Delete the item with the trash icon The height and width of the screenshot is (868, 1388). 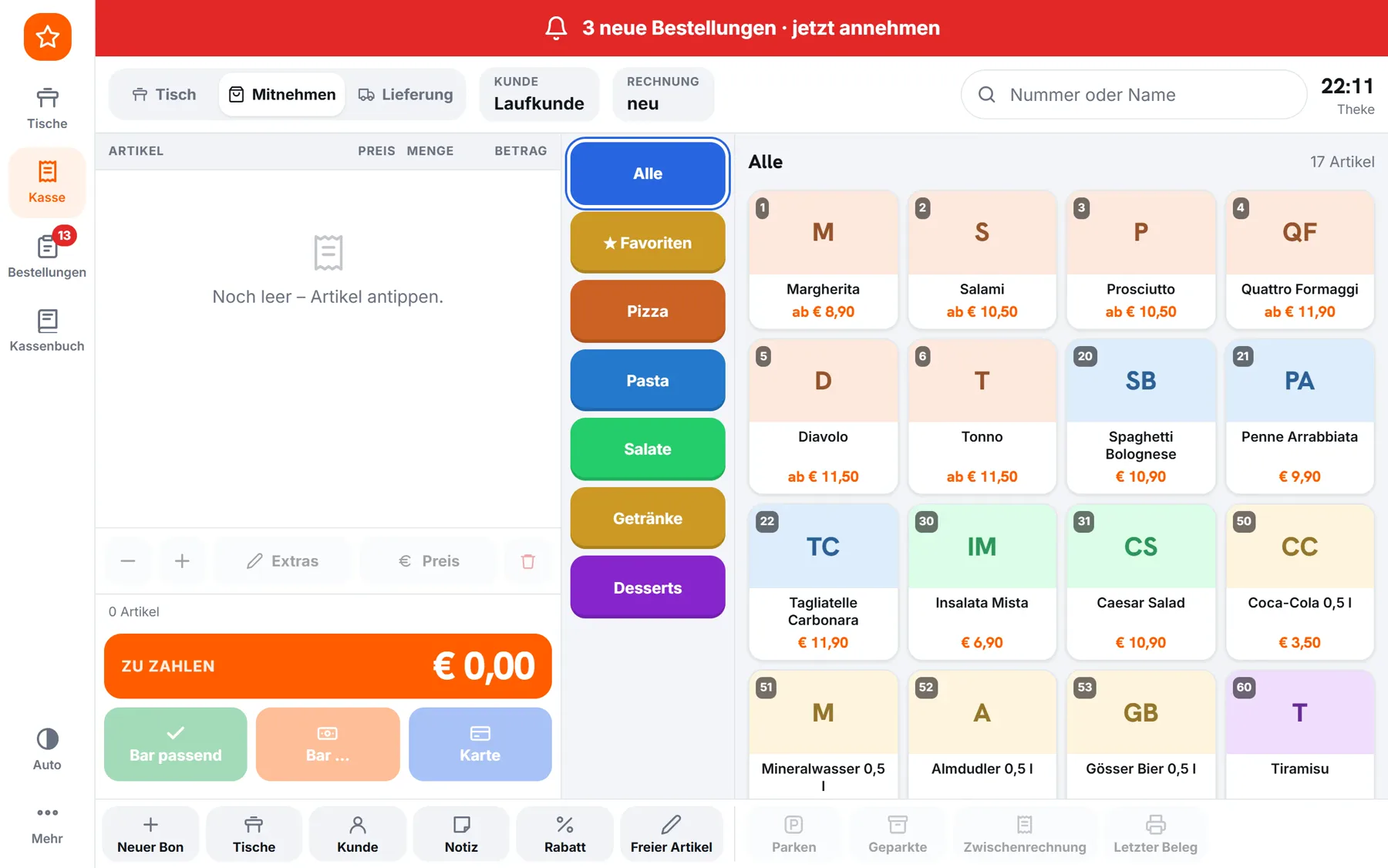click(x=528, y=561)
